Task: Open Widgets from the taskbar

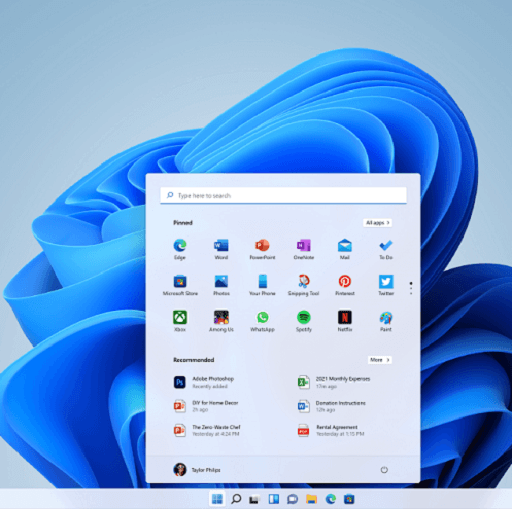Action: (x=274, y=499)
